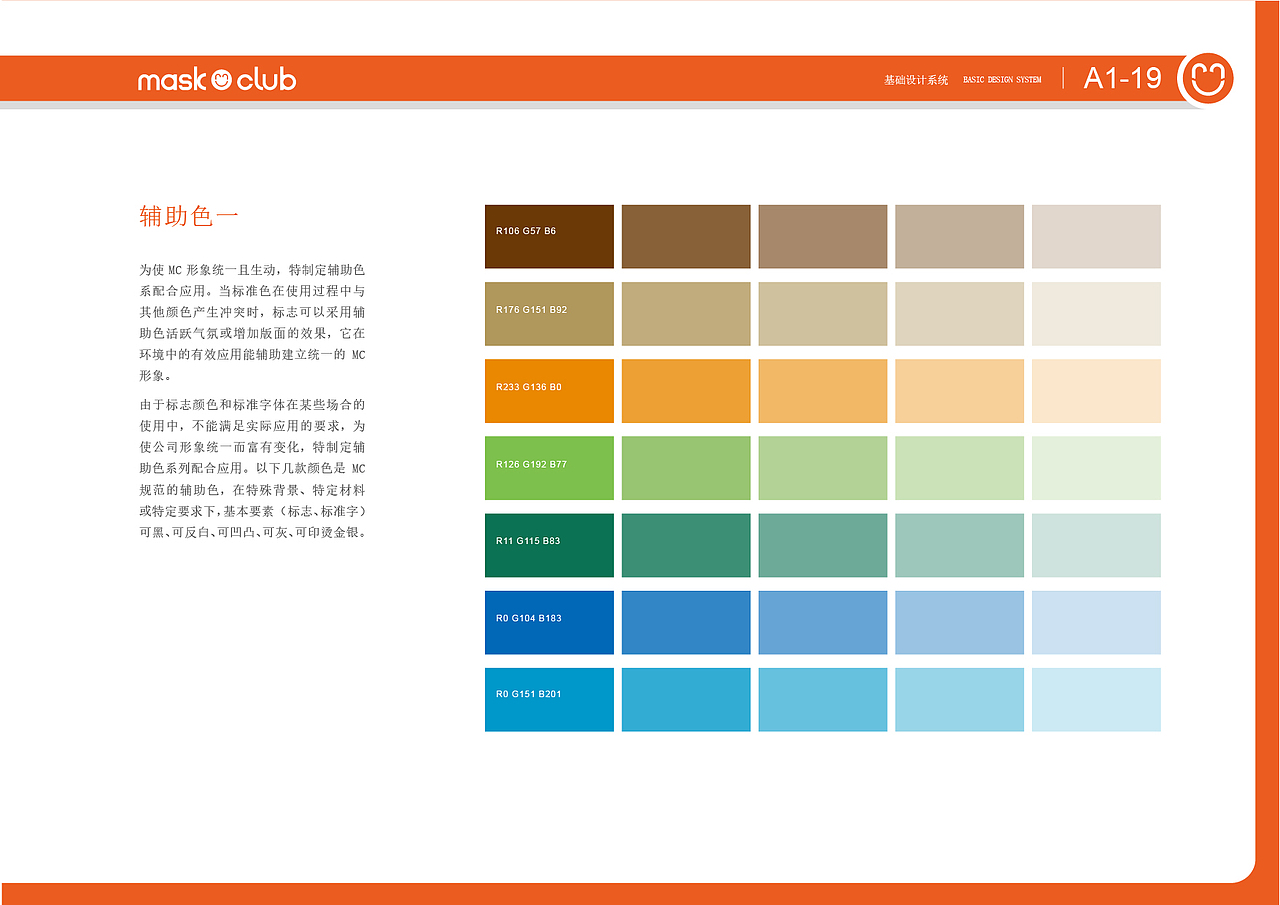
Task: Select the second swatch in the light green row
Action: pyautogui.click(x=686, y=468)
